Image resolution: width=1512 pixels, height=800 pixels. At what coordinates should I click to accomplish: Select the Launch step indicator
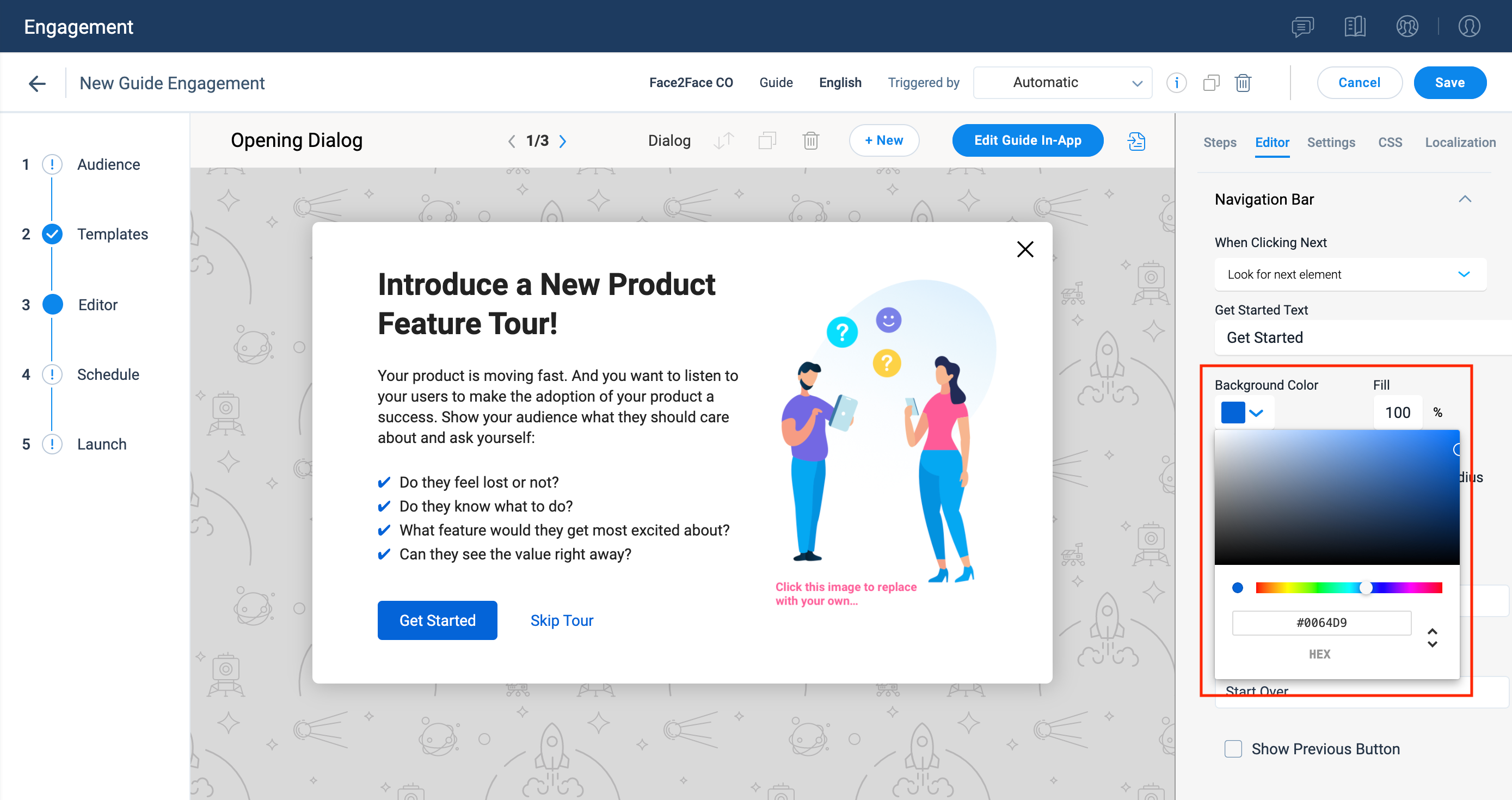click(52, 444)
